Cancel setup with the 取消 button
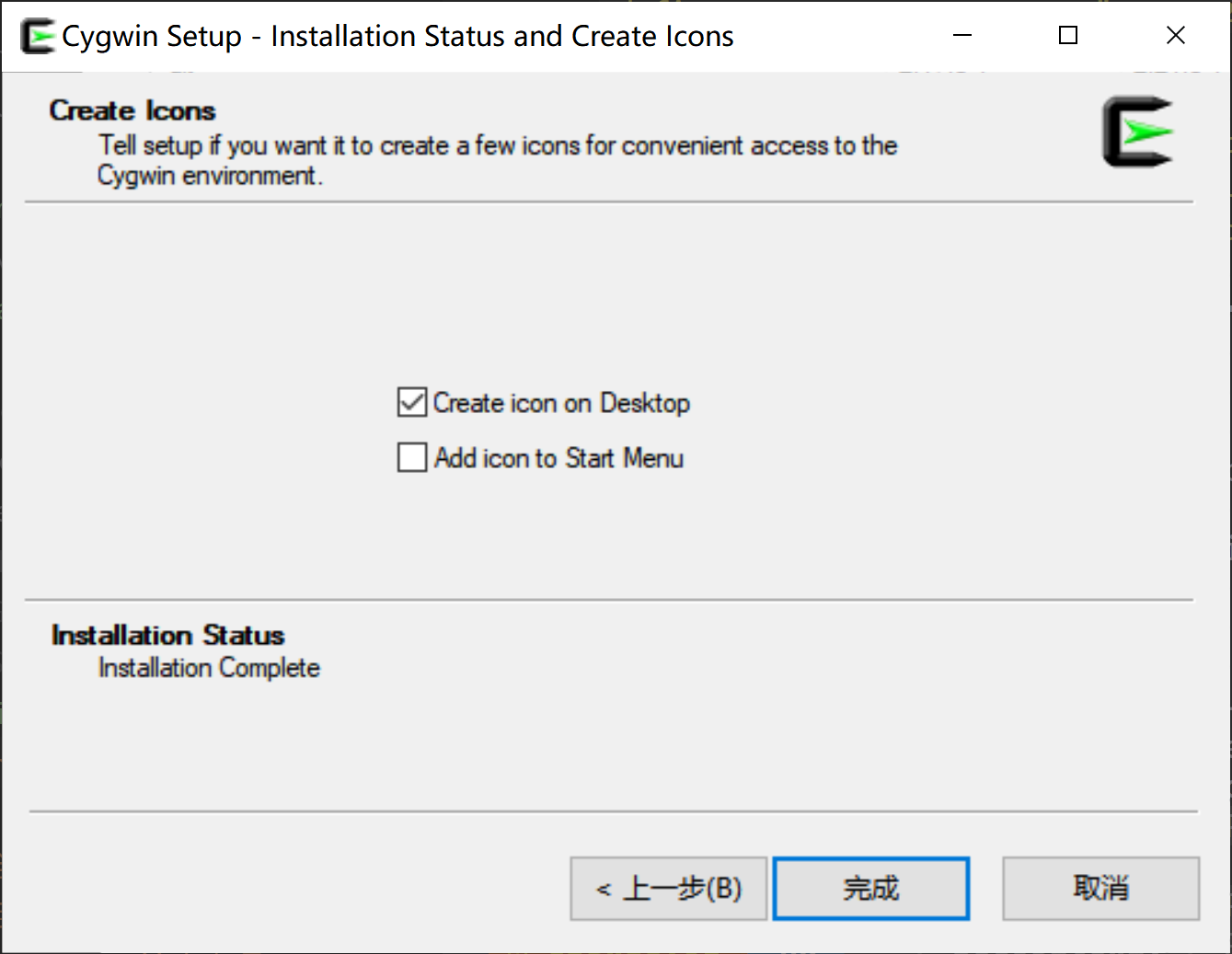 (x=1100, y=888)
